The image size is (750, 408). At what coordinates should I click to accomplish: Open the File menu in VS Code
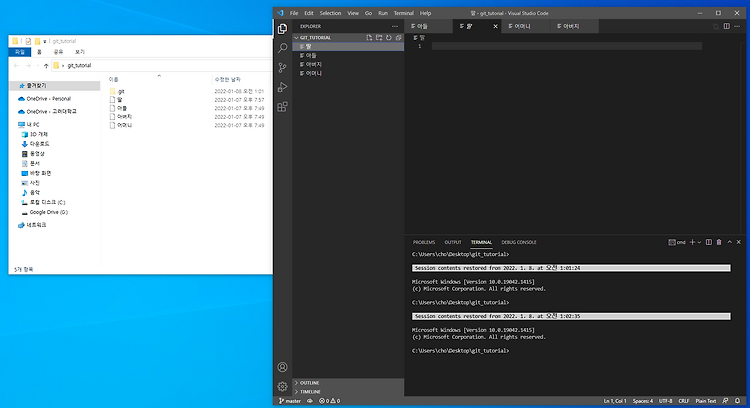pyautogui.click(x=294, y=13)
